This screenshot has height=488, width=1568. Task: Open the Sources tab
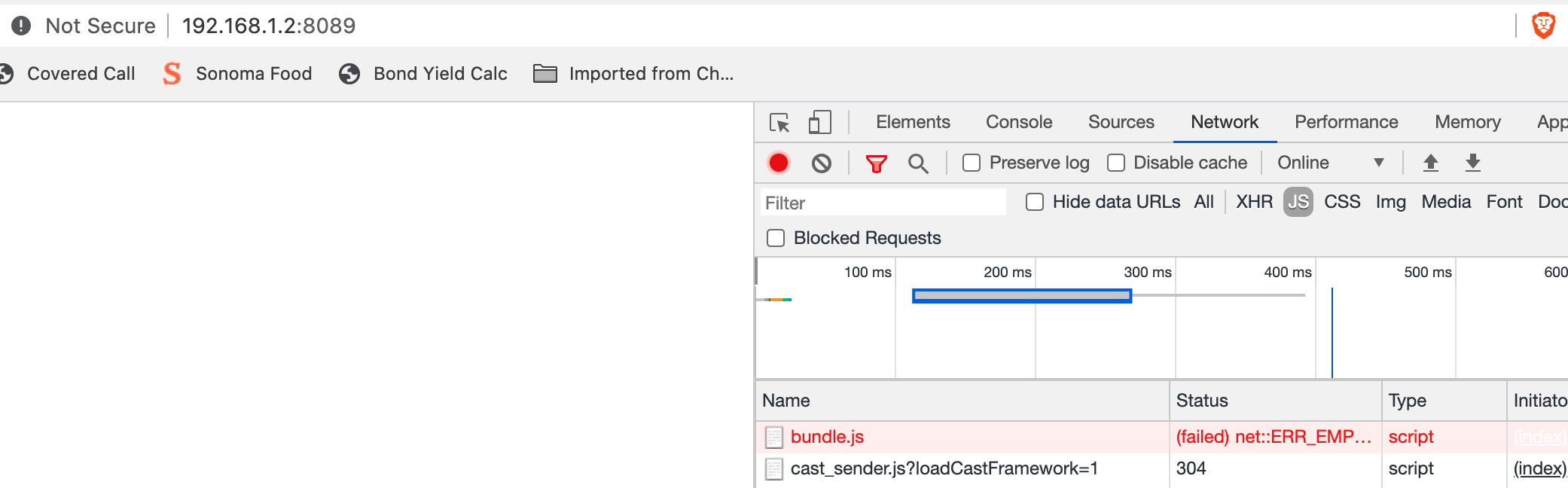click(1121, 122)
